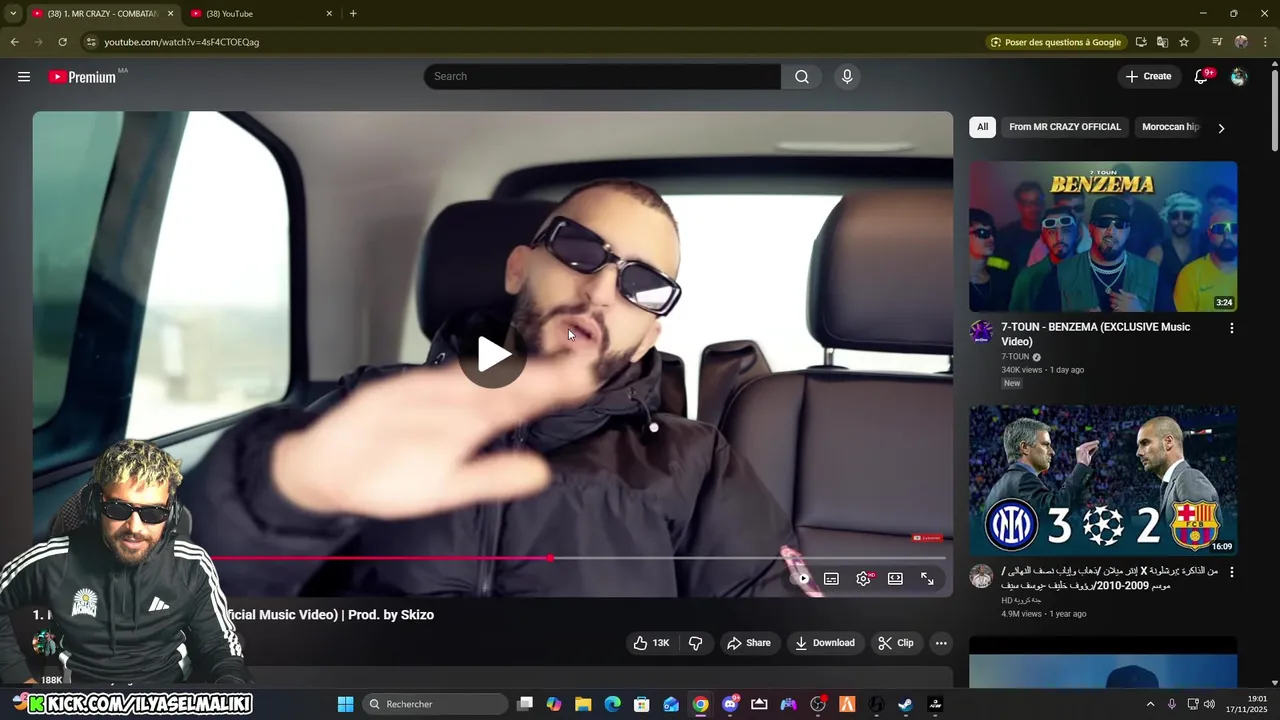Image resolution: width=1280 pixels, height=720 pixels.
Task: Click the Inter video channel avatar
Action: pos(981,576)
